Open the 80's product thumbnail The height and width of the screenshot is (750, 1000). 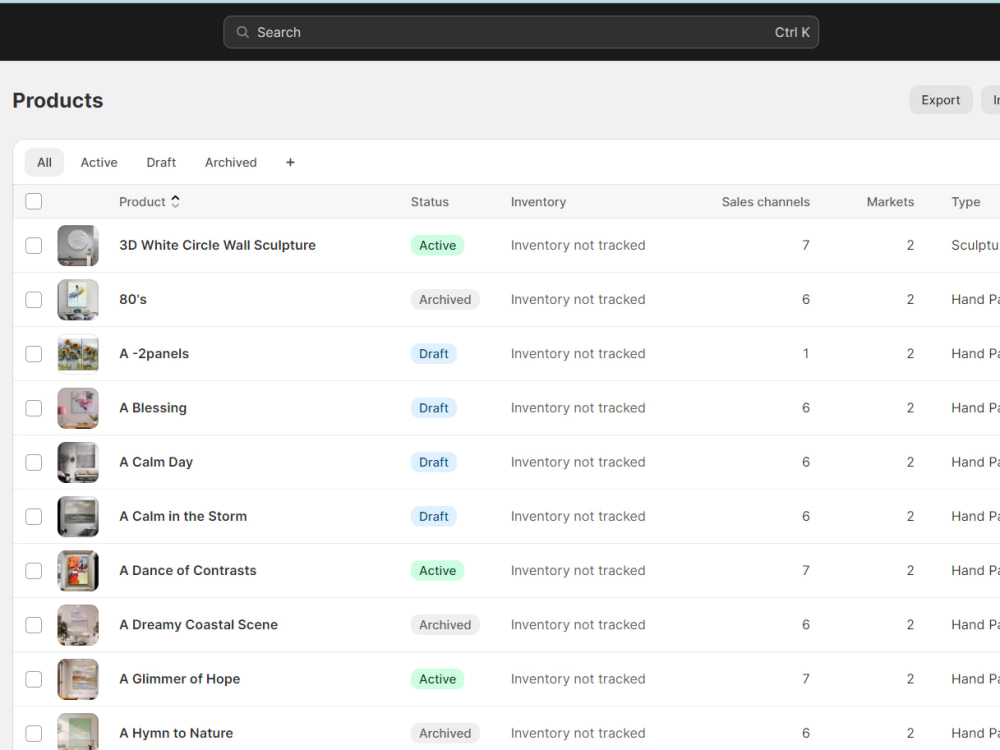coord(78,300)
